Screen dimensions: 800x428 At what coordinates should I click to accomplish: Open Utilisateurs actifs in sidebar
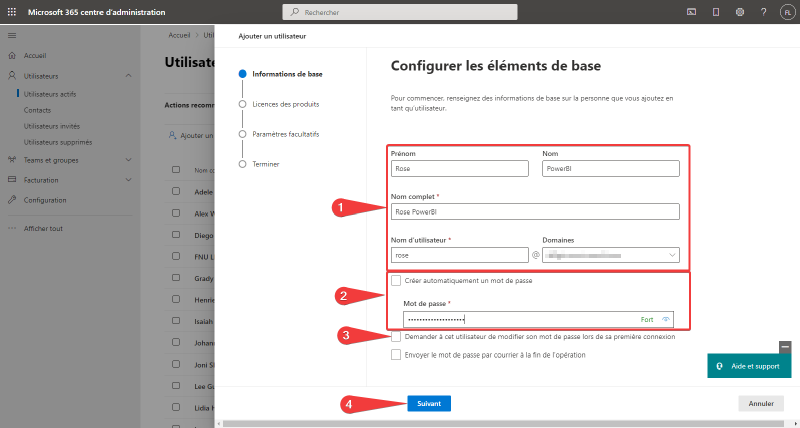(50, 94)
